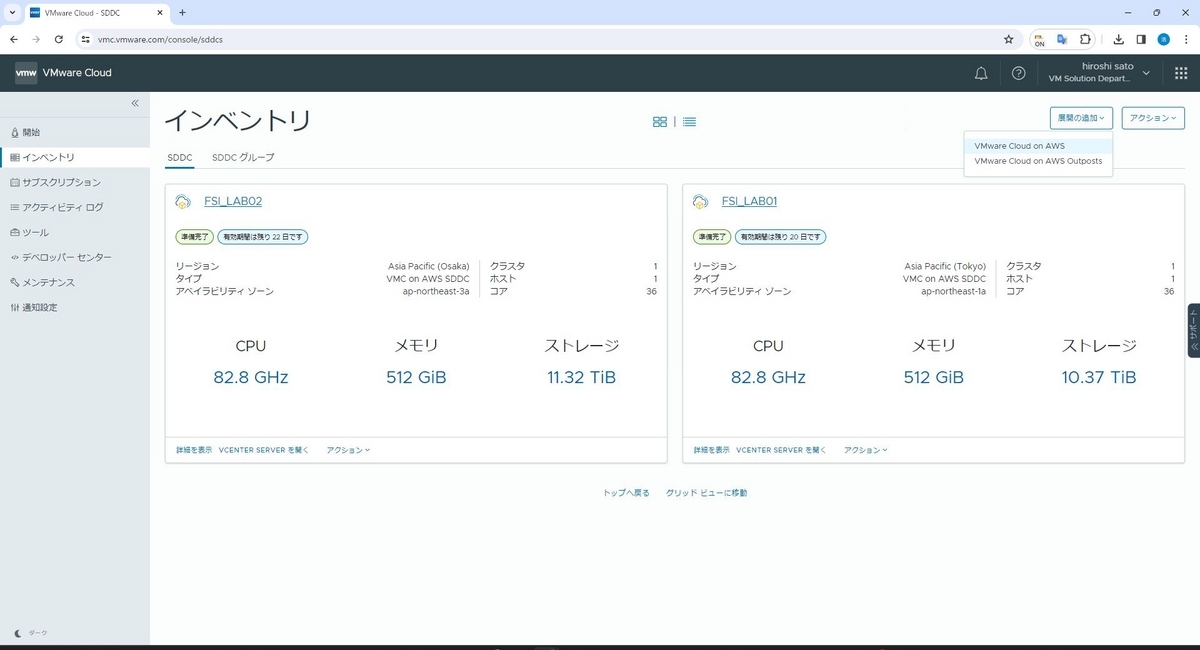Click the vmw VMware Cloud logo
1200x650 pixels.
pyautogui.click(x=63, y=73)
